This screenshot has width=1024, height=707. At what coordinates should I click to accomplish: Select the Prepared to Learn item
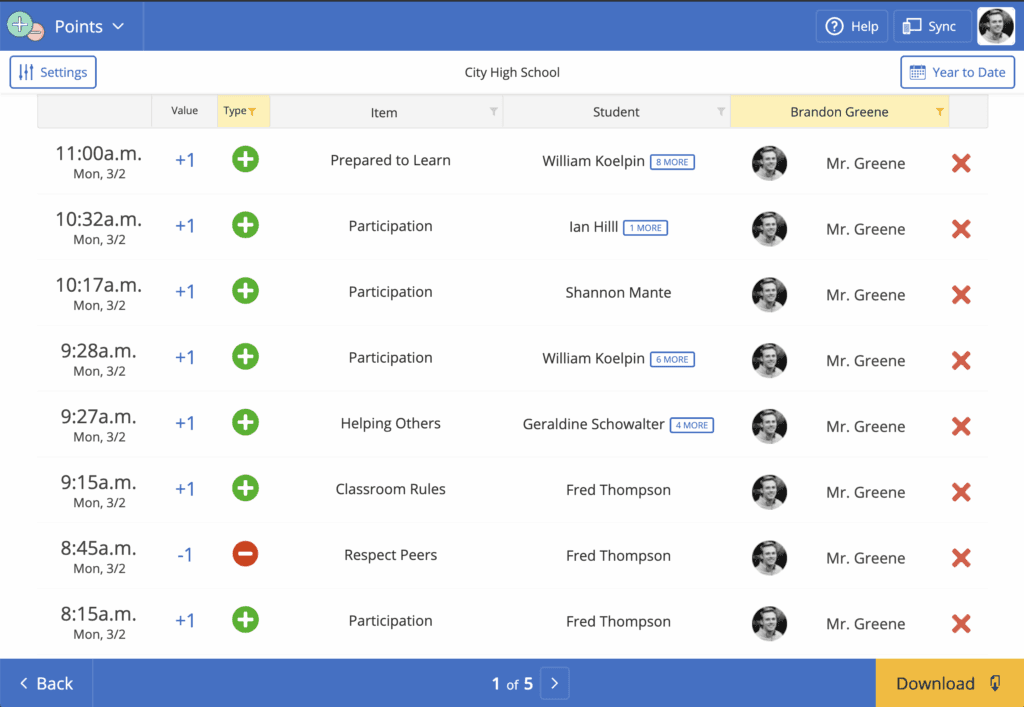click(391, 161)
